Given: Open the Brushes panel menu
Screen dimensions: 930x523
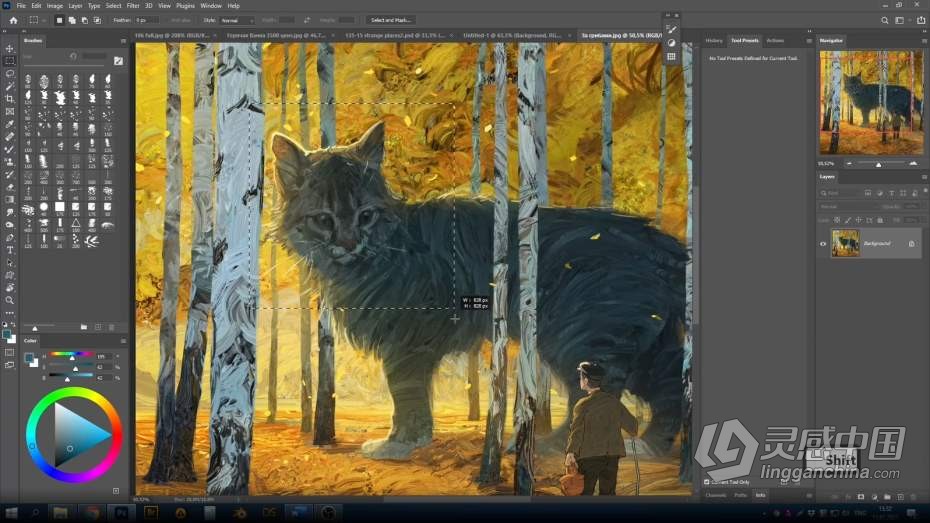Looking at the screenshot, I should [x=123, y=41].
